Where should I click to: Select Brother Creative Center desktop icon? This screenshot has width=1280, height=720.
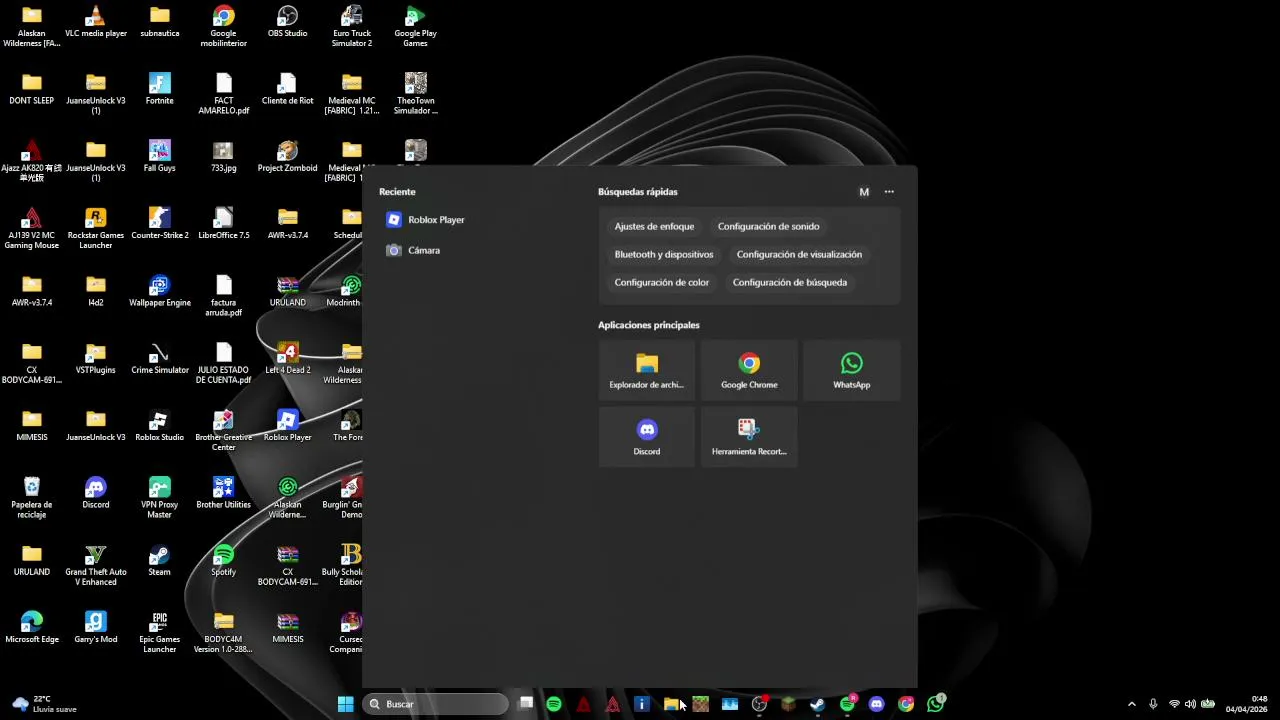point(224,431)
